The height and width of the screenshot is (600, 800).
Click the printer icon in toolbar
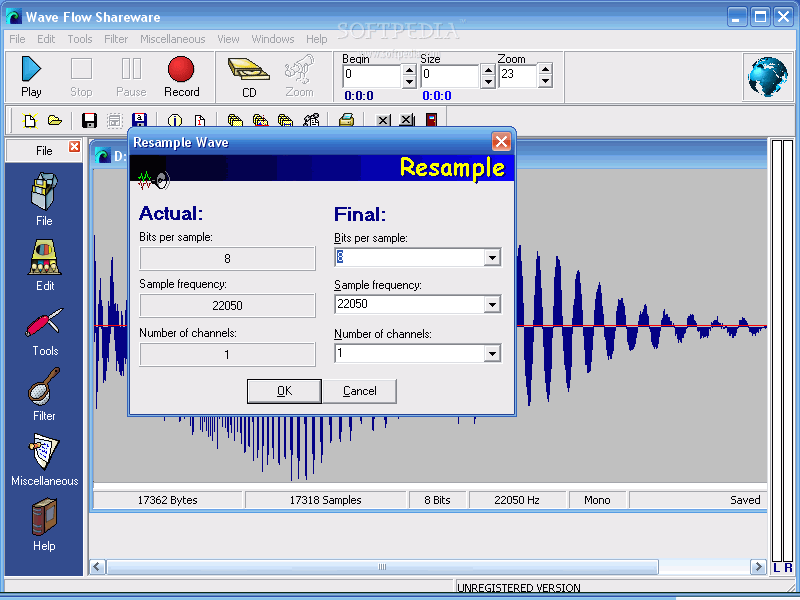(x=346, y=120)
